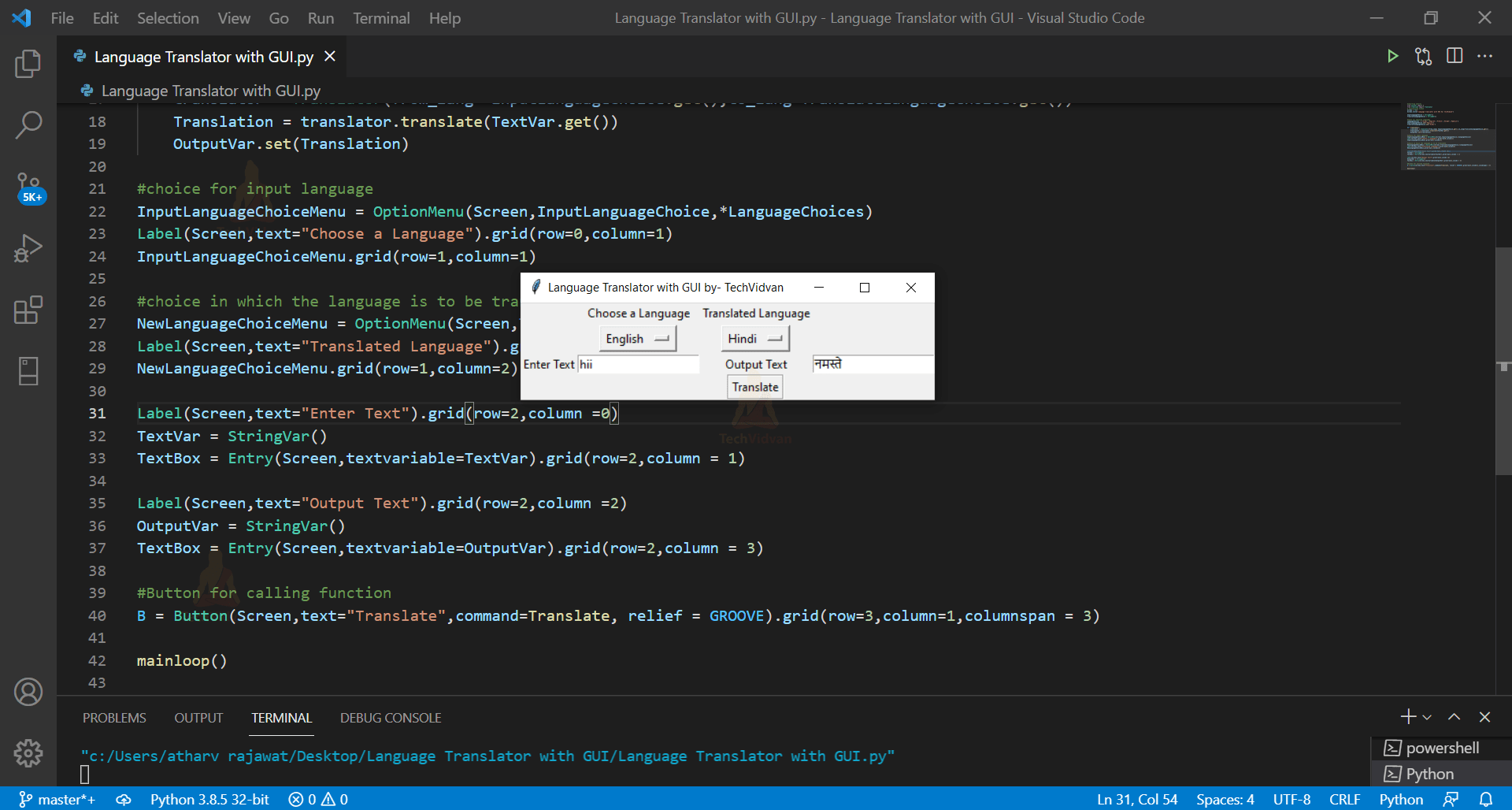The height and width of the screenshot is (810, 1512).
Task: Click on mainloop() in line 42
Action: click(x=182, y=660)
